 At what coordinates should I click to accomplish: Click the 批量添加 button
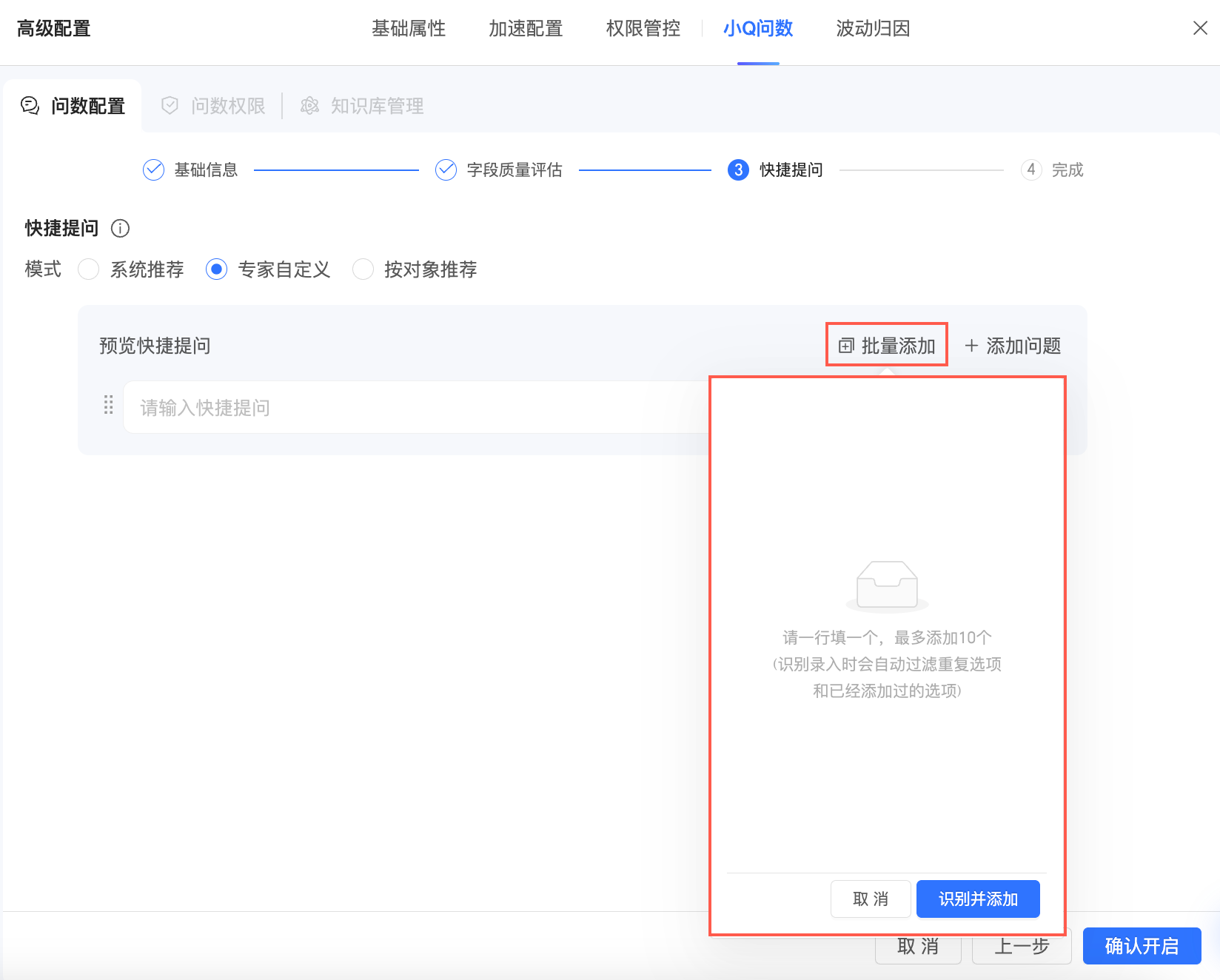click(887, 346)
